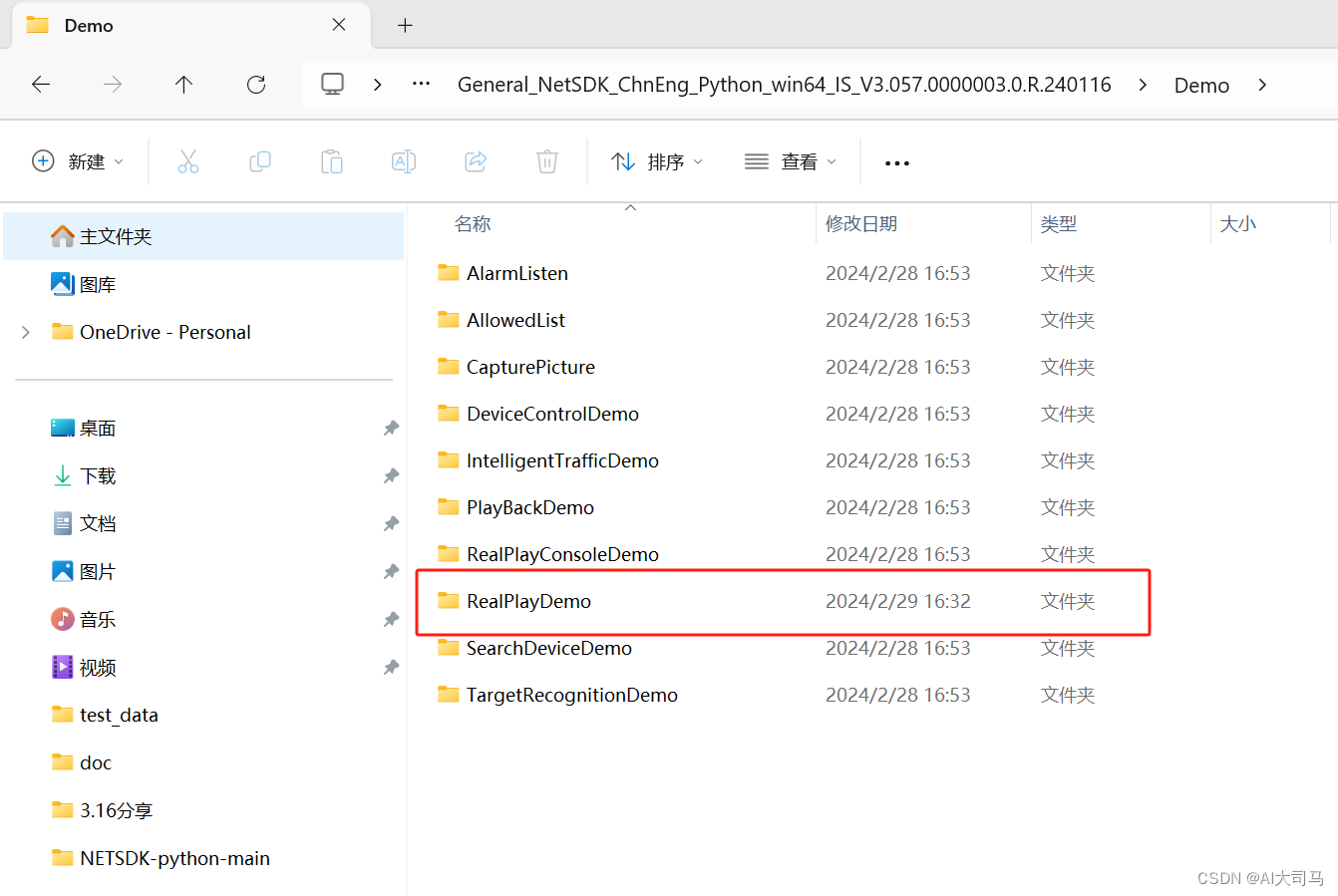Expand the chevron after Demo in address bar
Viewport: 1338px width, 896px height.
(1262, 85)
